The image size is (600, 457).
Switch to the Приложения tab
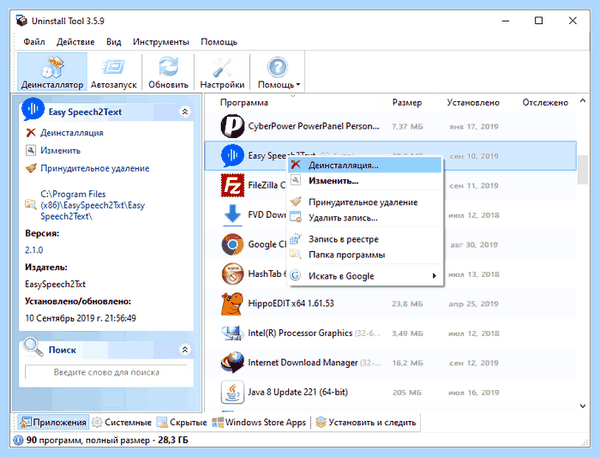coord(53,422)
